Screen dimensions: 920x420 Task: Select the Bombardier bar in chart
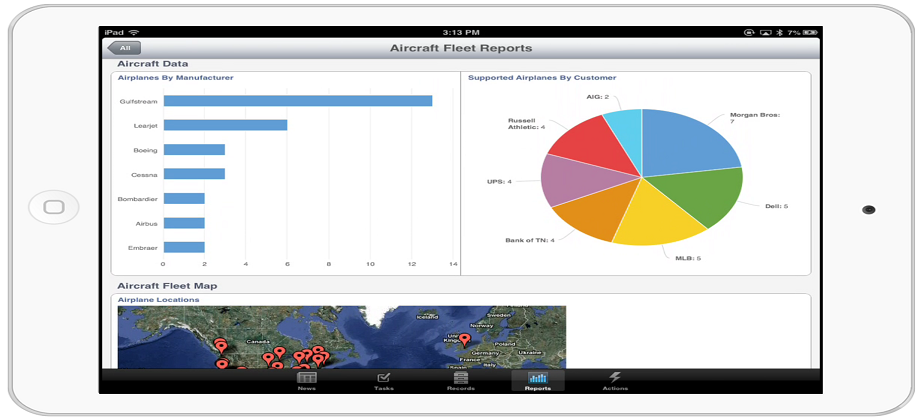coord(184,198)
